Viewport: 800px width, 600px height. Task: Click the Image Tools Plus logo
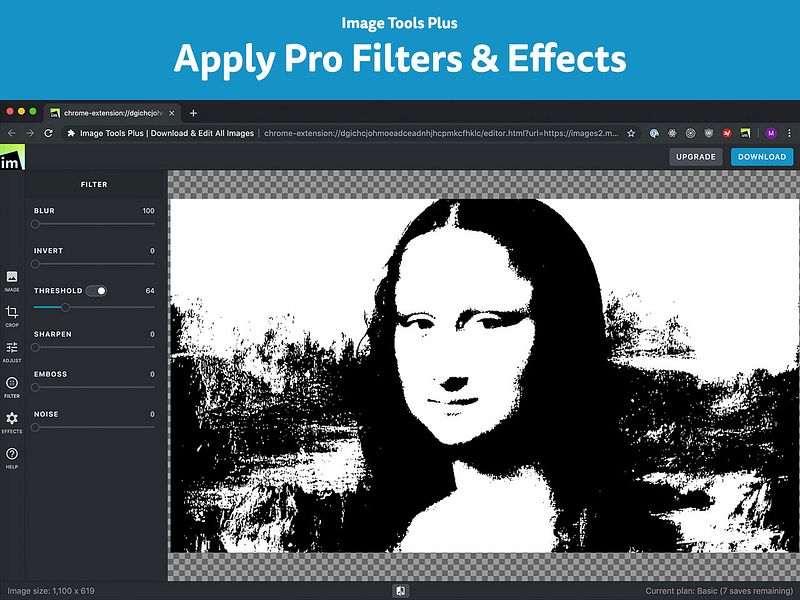(x=12, y=157)
